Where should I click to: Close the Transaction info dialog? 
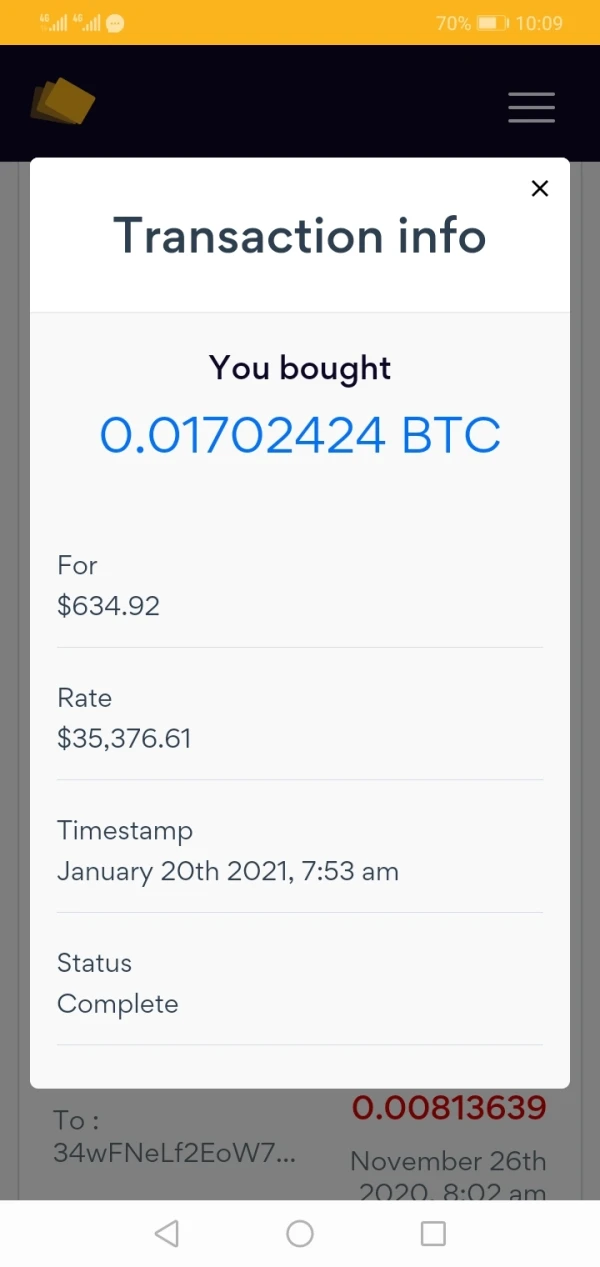pos(540,188)
